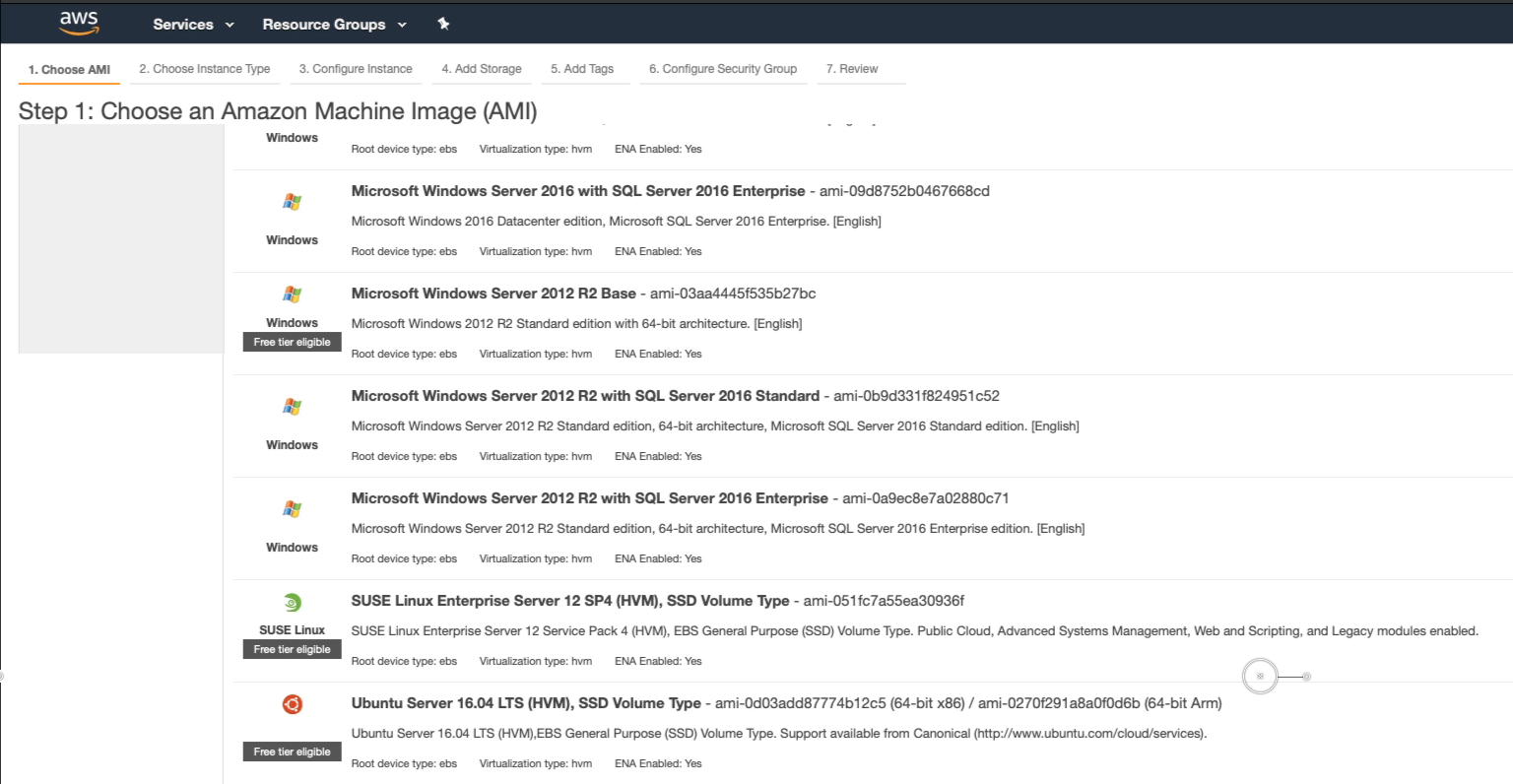Click Free tier eligible badge under SUSE Linux
Viewport: 1513px width, 784px height.
pyautogui.click(x=292, y=649)
